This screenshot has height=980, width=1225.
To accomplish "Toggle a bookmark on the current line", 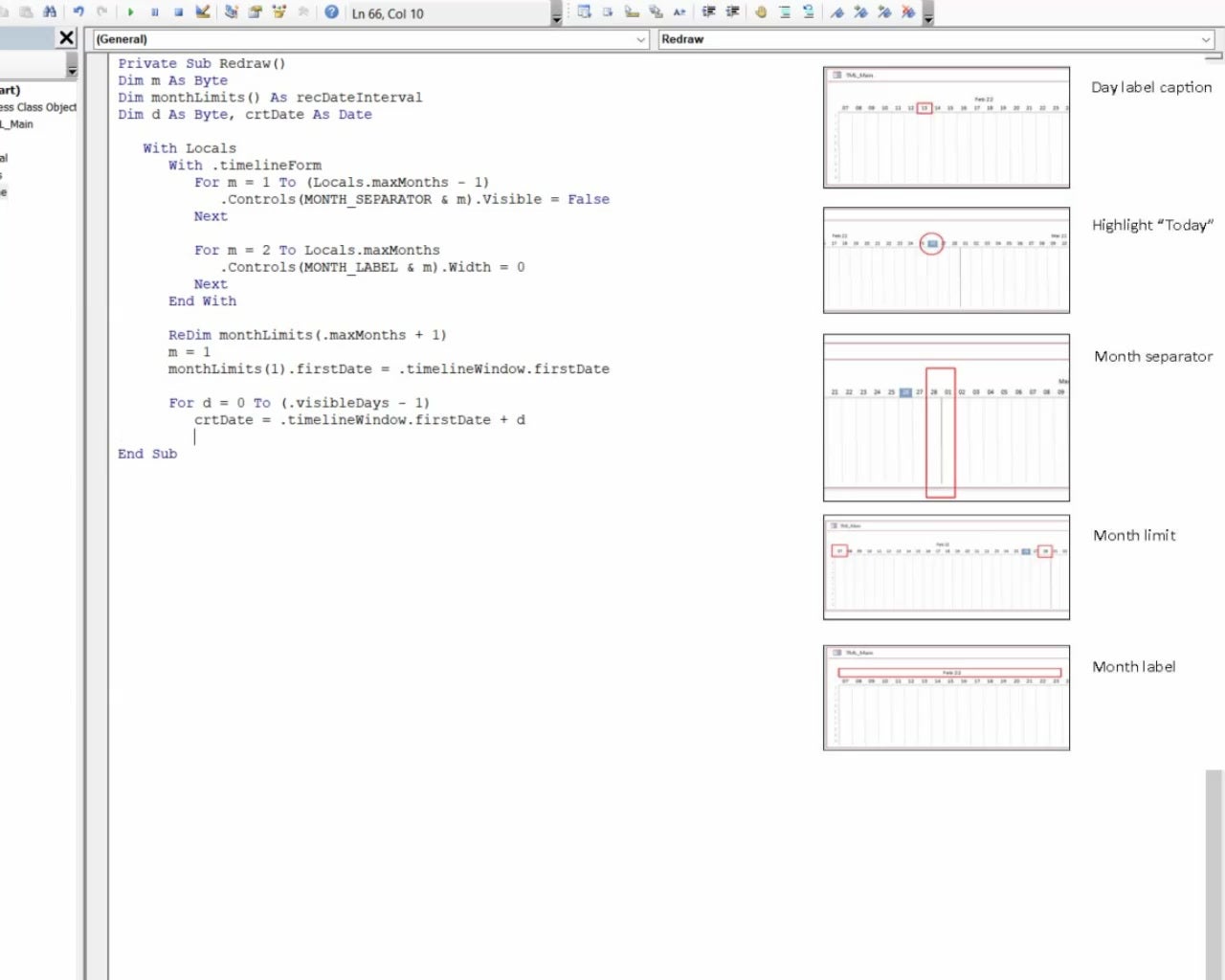I will [839, 12].
